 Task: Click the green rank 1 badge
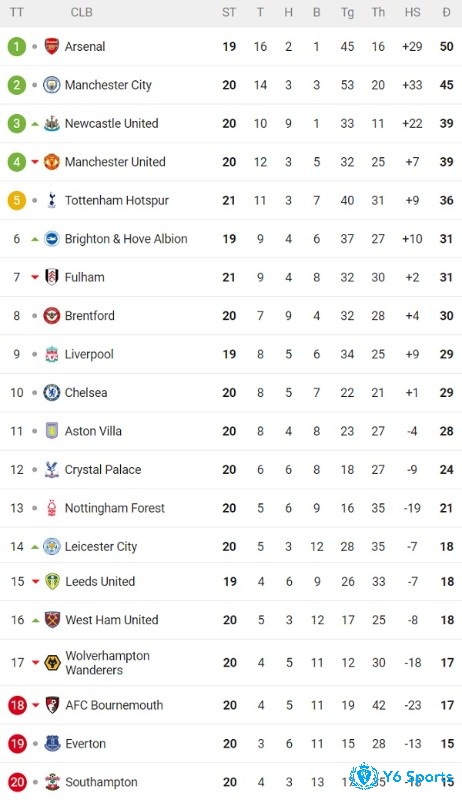click(x=17, y=46)
